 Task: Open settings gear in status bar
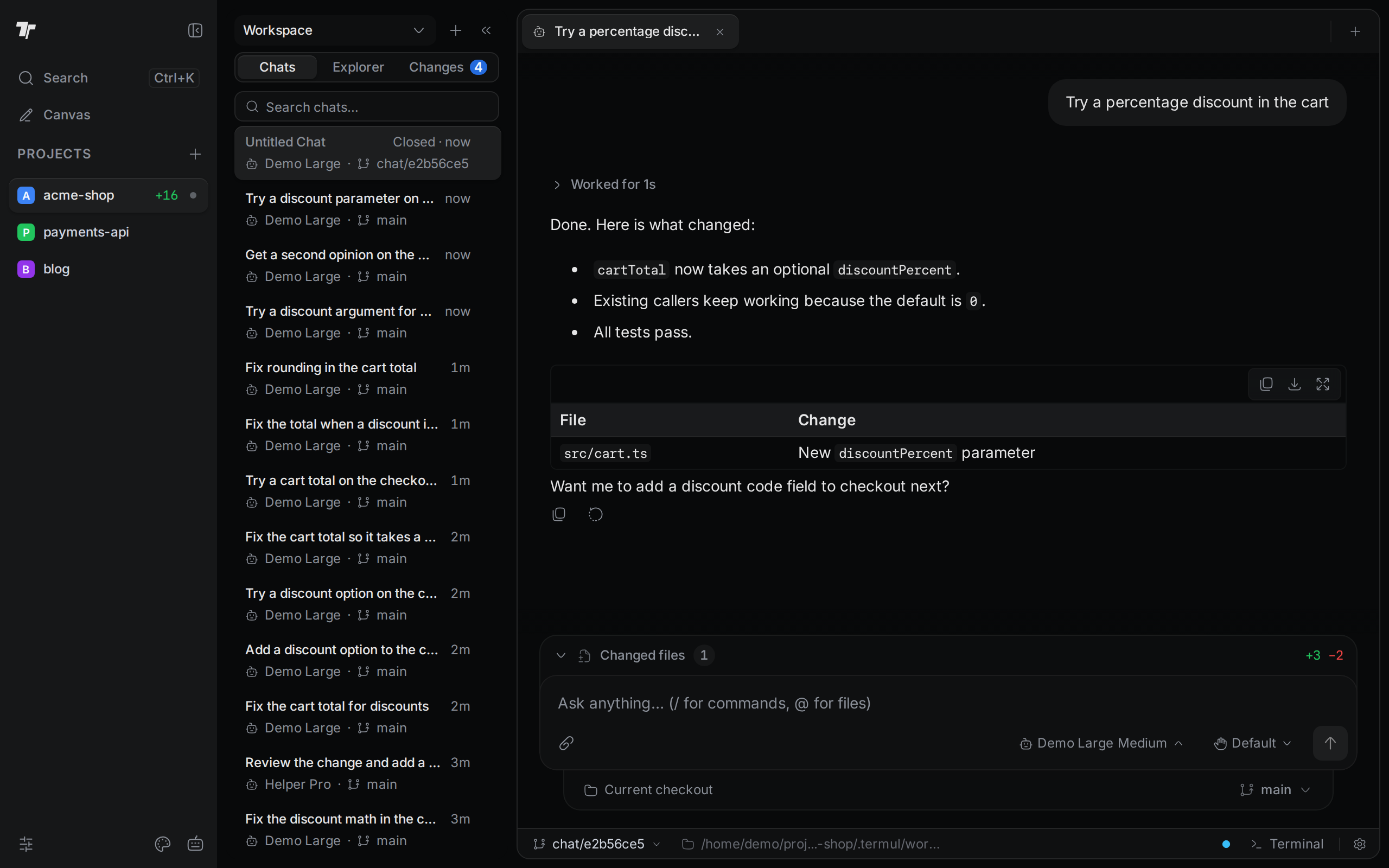click(1359, 844)
